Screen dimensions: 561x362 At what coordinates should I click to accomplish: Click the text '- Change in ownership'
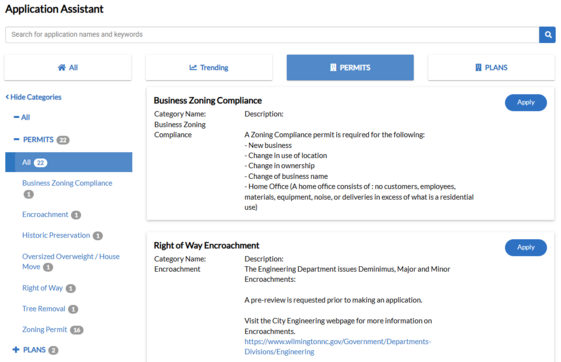pyautogui.click(x=279, y=166)
